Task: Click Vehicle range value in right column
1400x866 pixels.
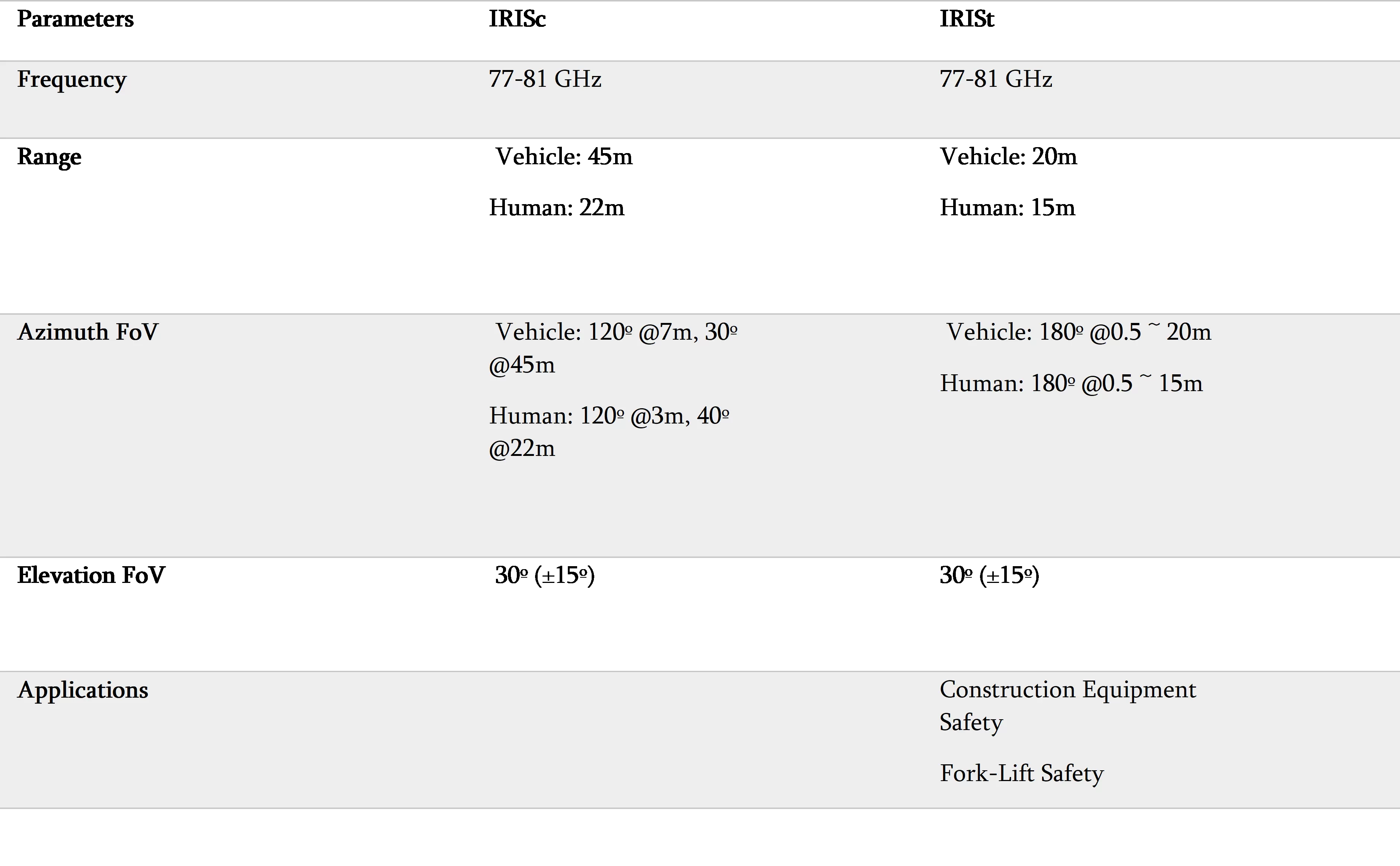Action: 1009,156
